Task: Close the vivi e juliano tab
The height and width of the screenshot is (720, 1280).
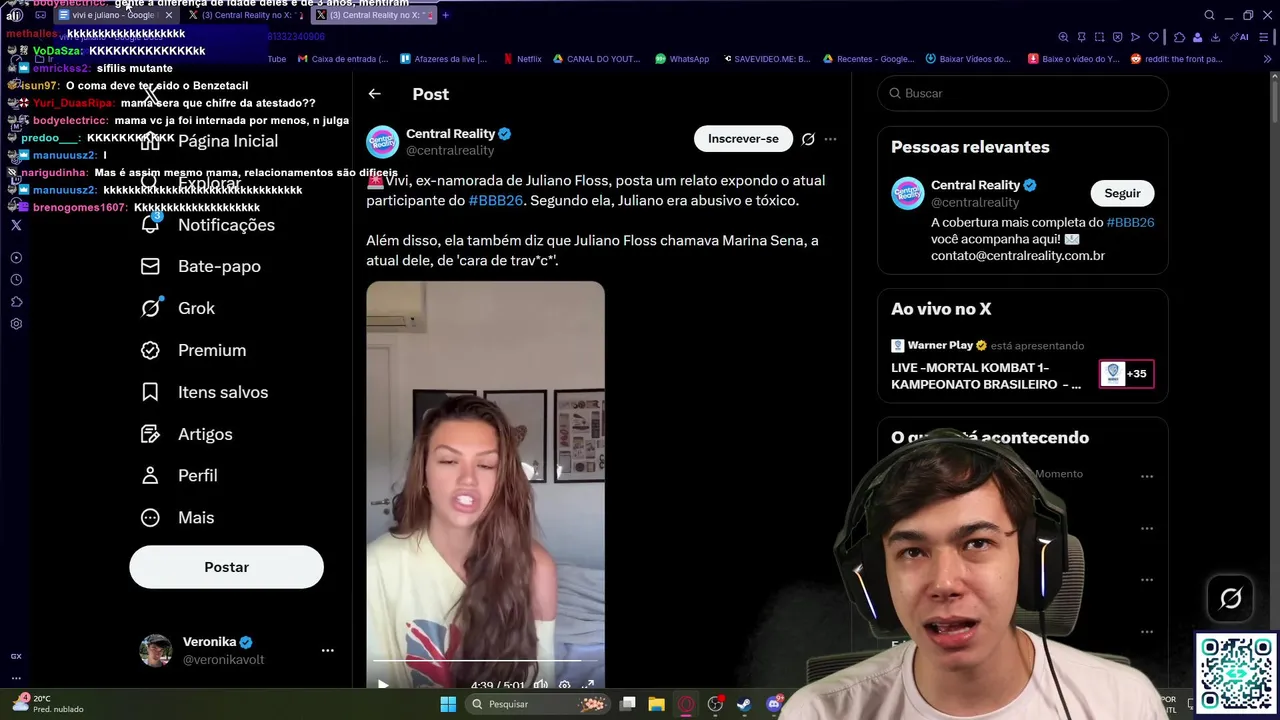Action: (168, 15)
